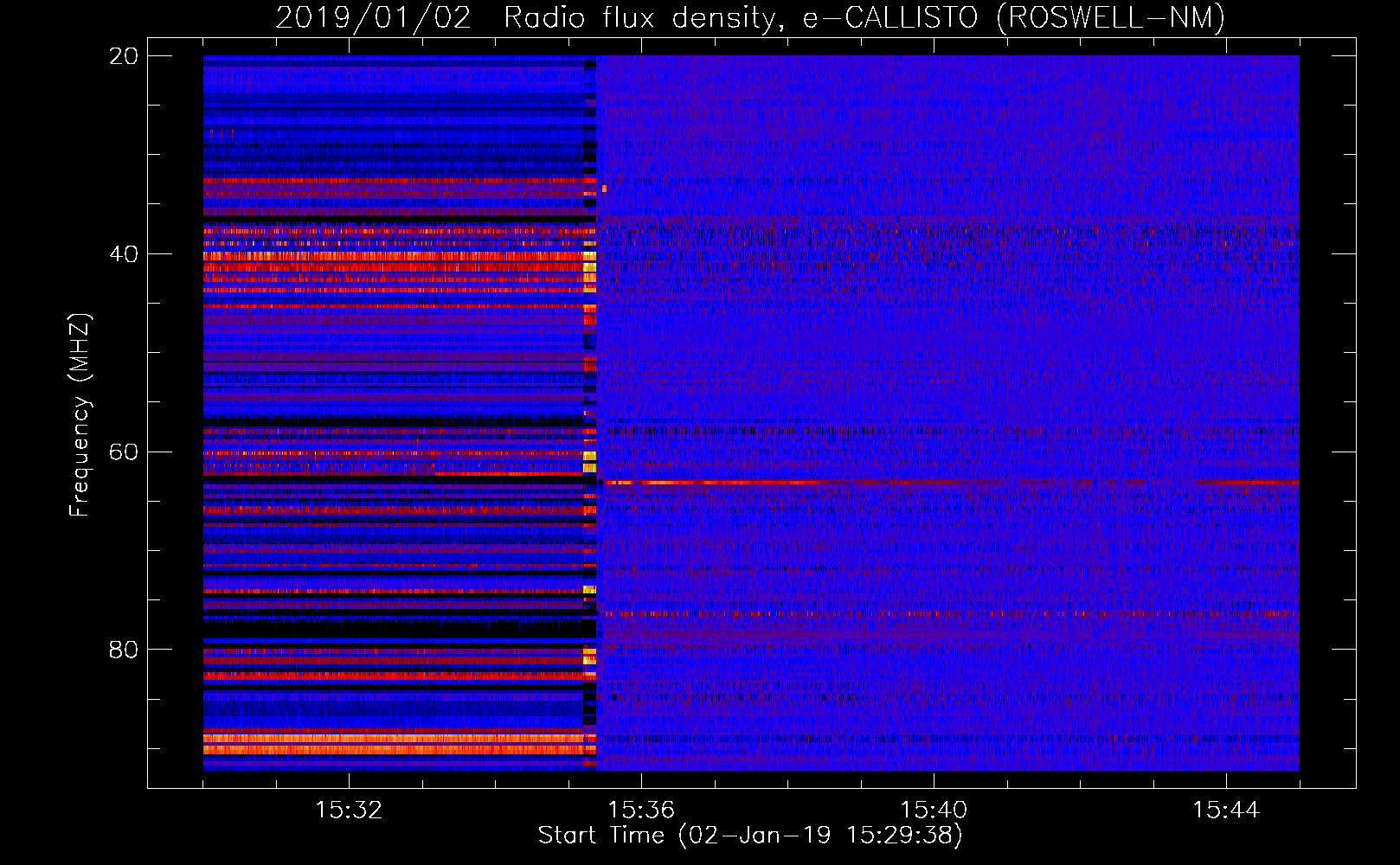This screenshot has height=865, width=1400.
Task: Click the 'Frequency (MHZ)' axis label
Action: 79,415
